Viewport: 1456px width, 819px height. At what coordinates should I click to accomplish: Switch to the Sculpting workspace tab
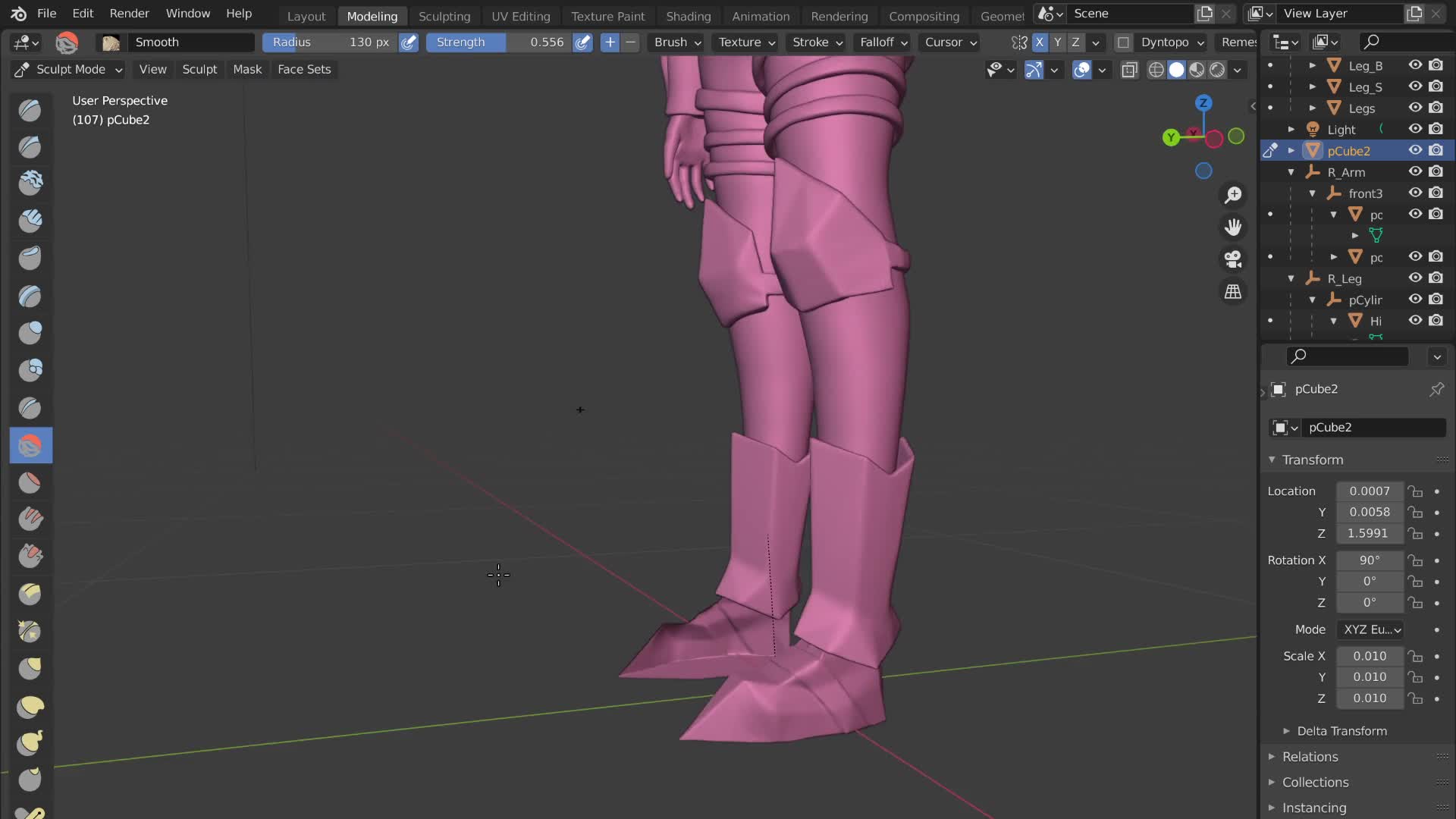coord(444,16)
